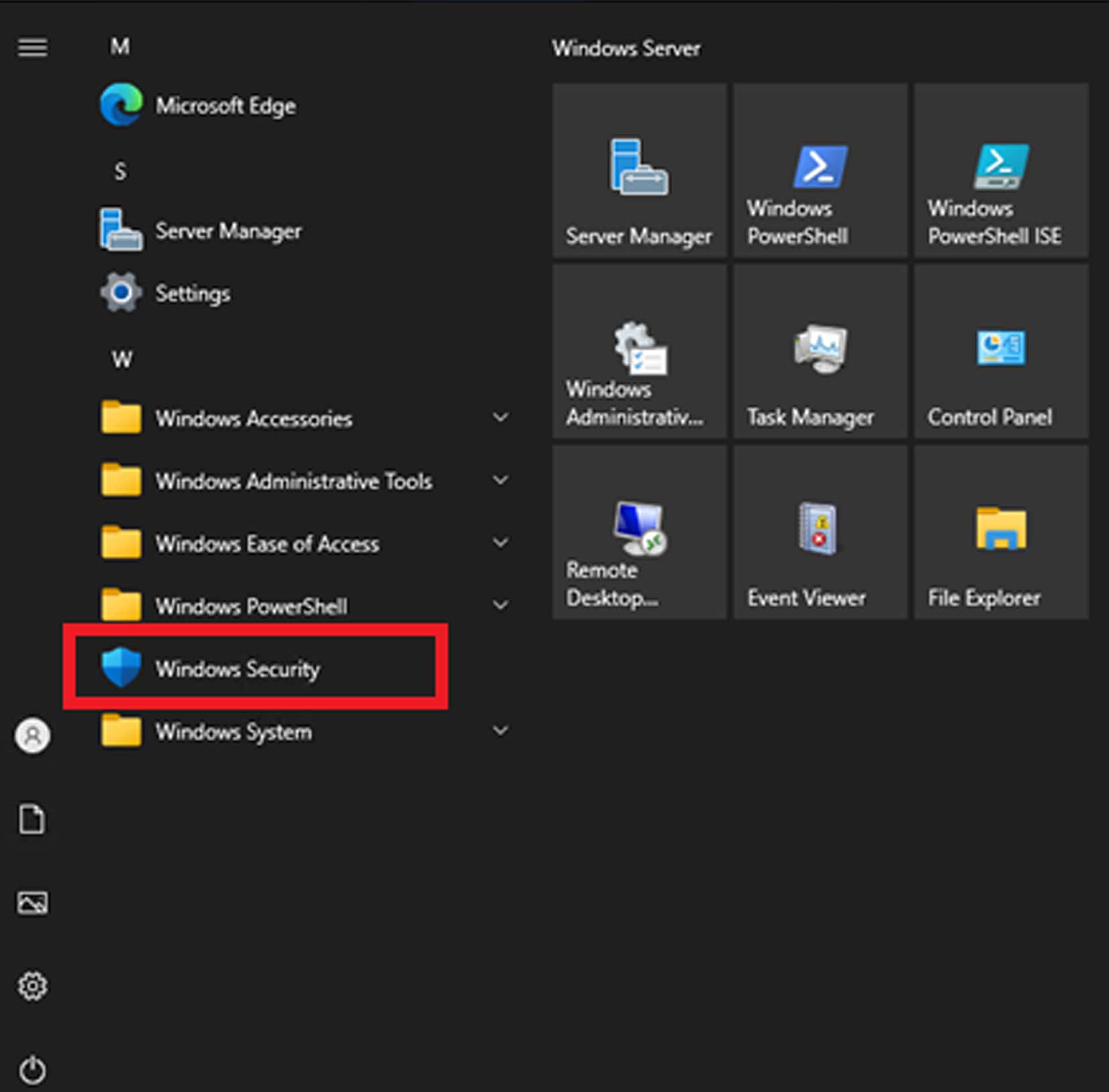The height and width of the screenshot is (1092, 1109).
Task: Open the Remote Desktop tile
Action: coord(640,532)
